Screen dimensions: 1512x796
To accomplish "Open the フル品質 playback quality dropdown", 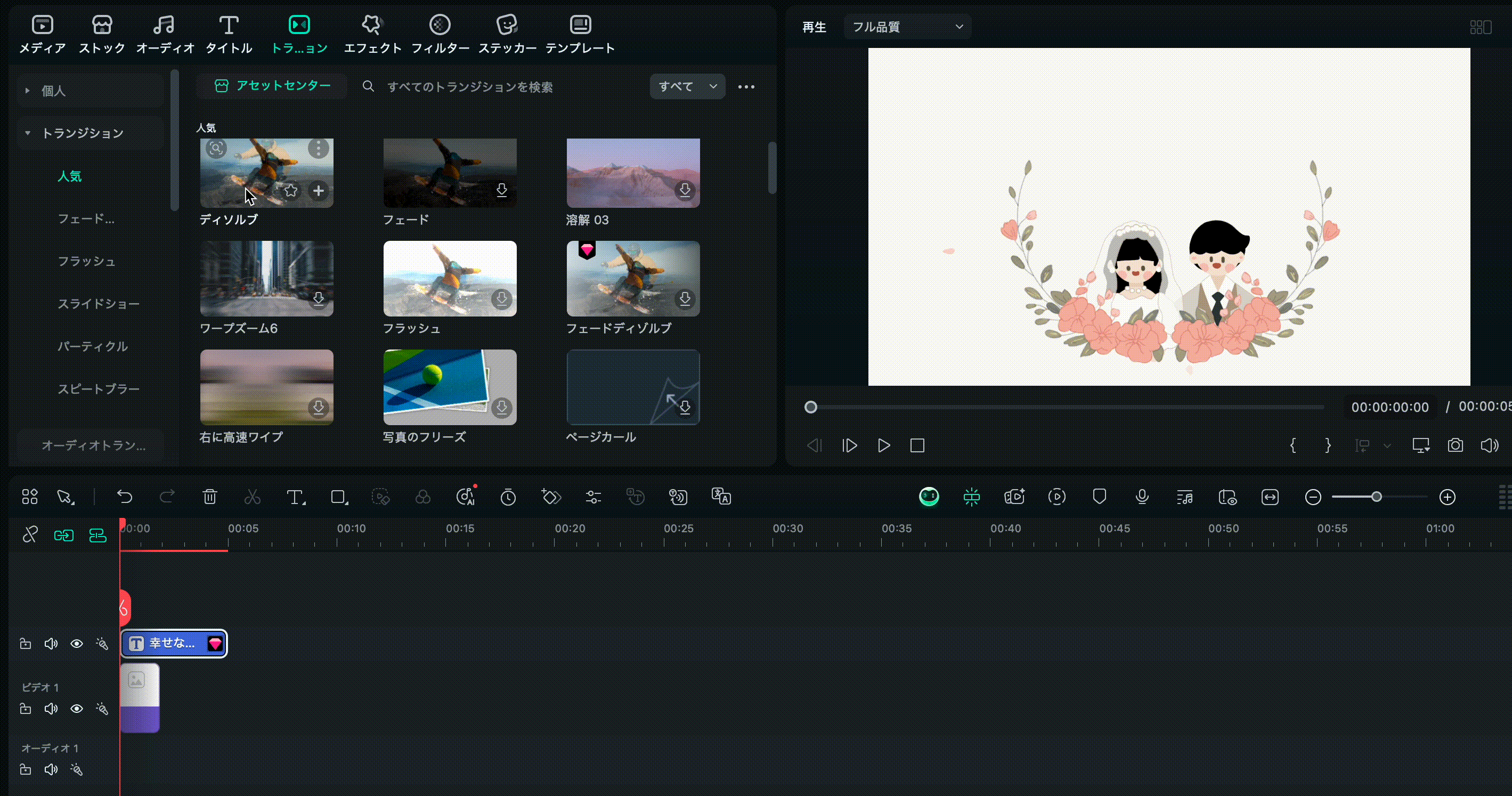I will tap(907, 27).
